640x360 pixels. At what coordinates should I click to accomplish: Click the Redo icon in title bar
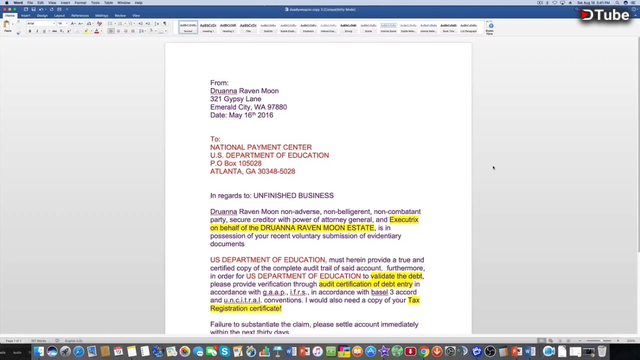click(51, 9)
